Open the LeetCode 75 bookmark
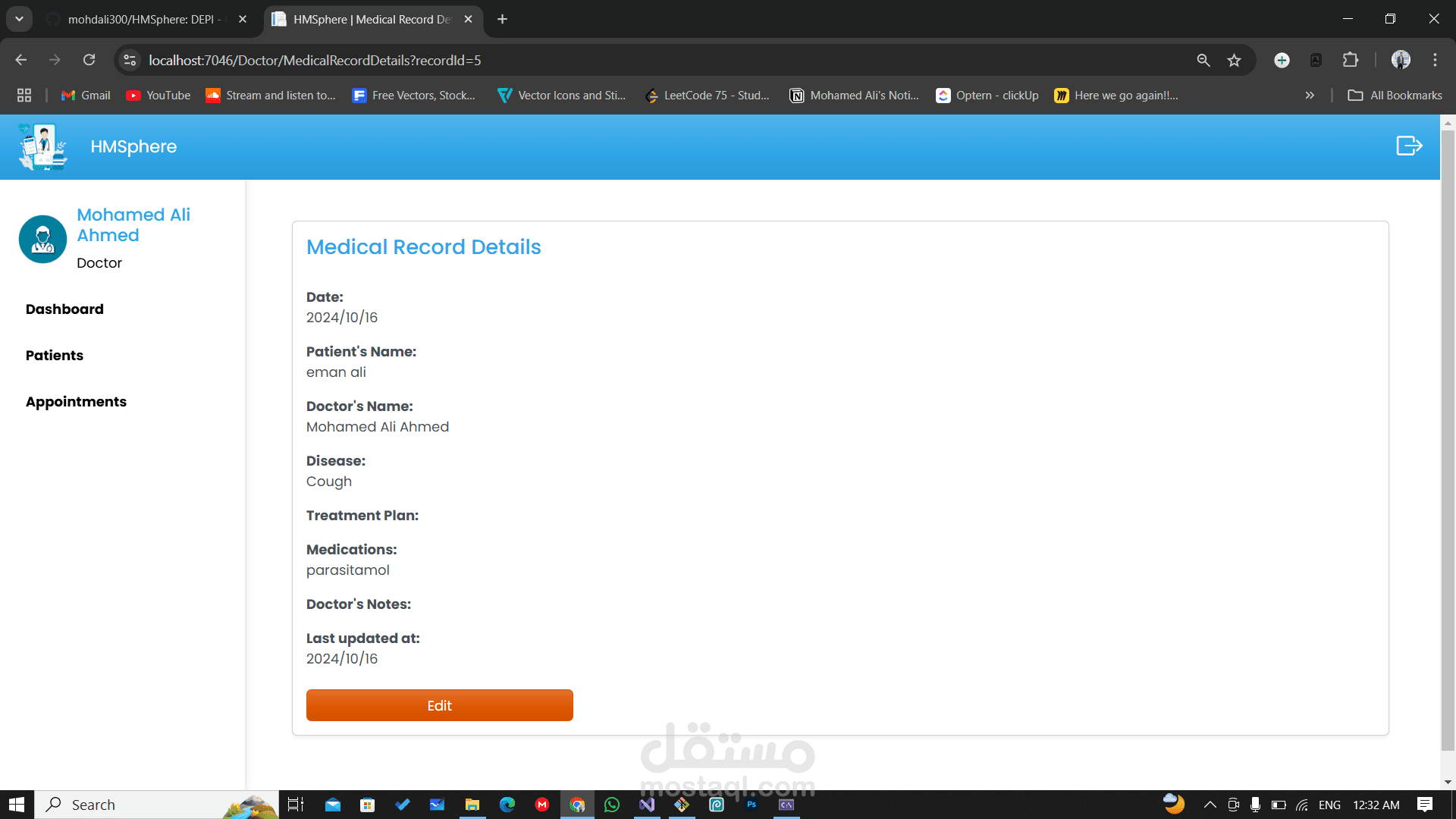1456x819 pixels. click(708, 96)
